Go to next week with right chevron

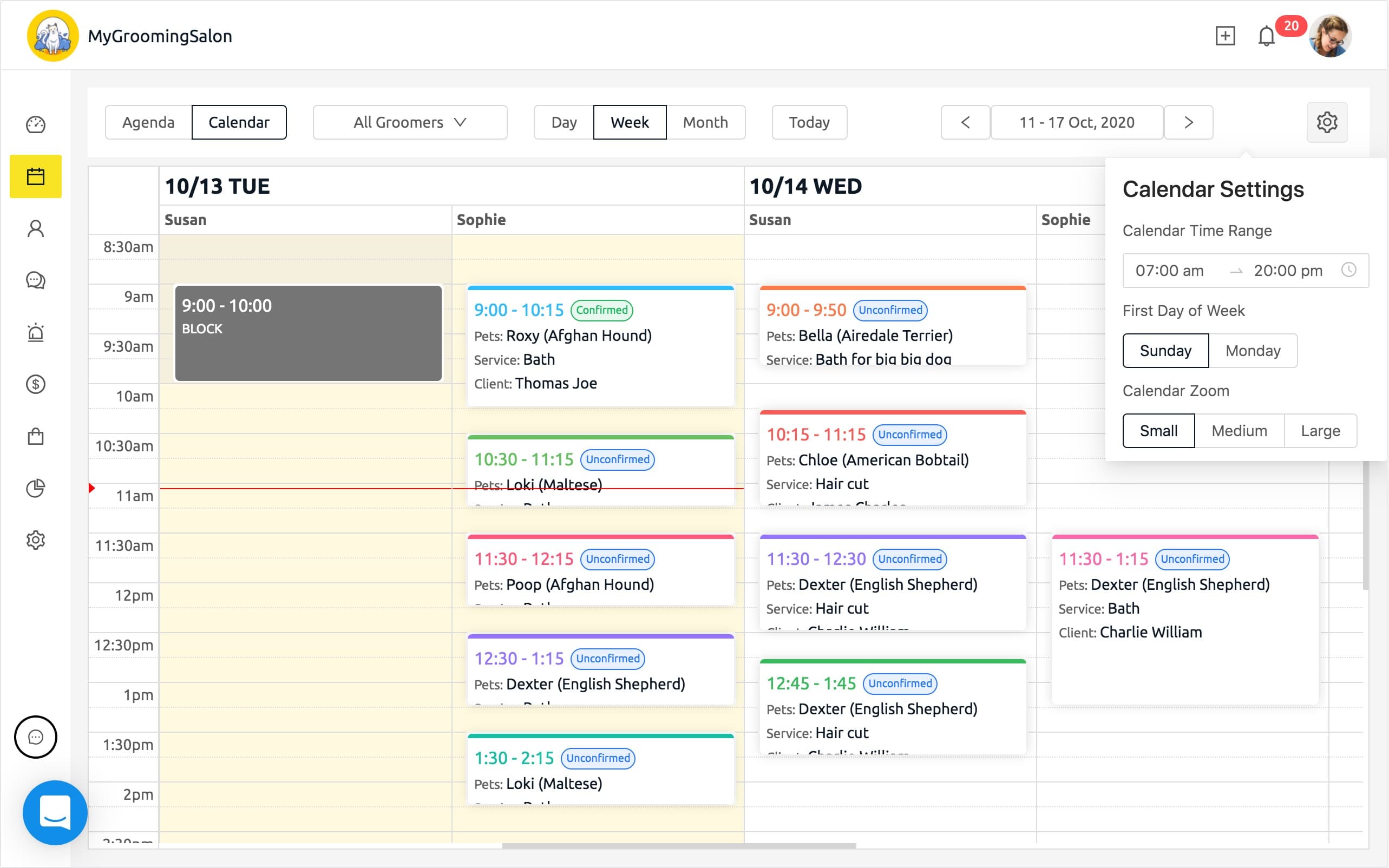(x=1188, y=122)
